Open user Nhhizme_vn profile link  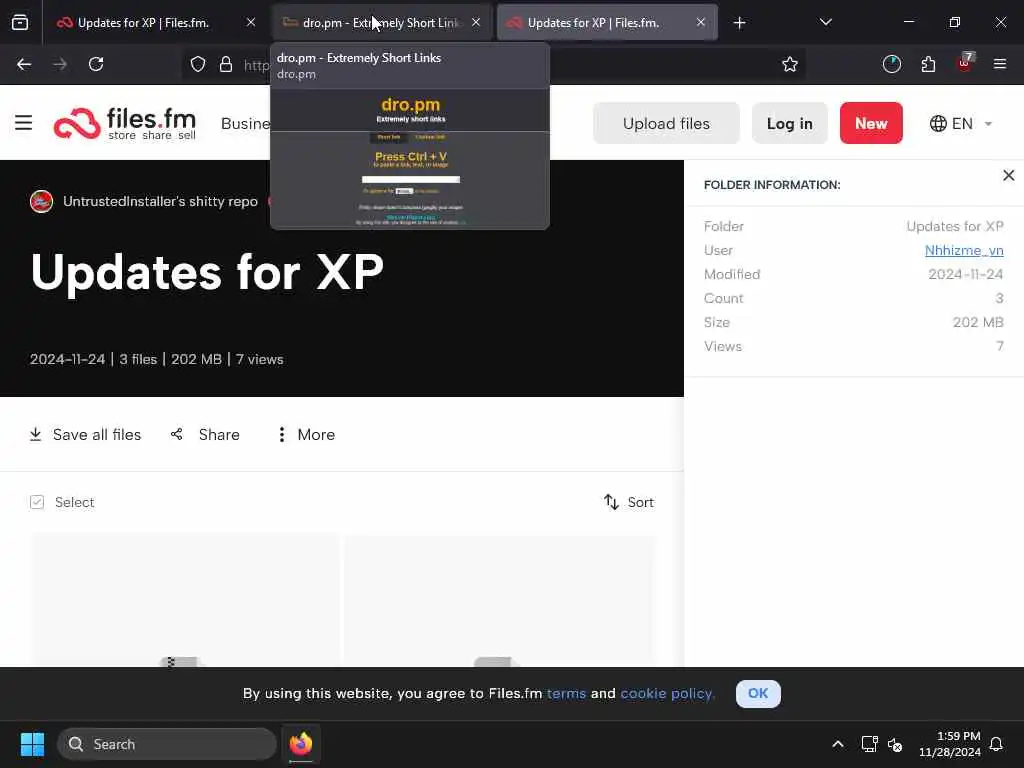point(964,250)
